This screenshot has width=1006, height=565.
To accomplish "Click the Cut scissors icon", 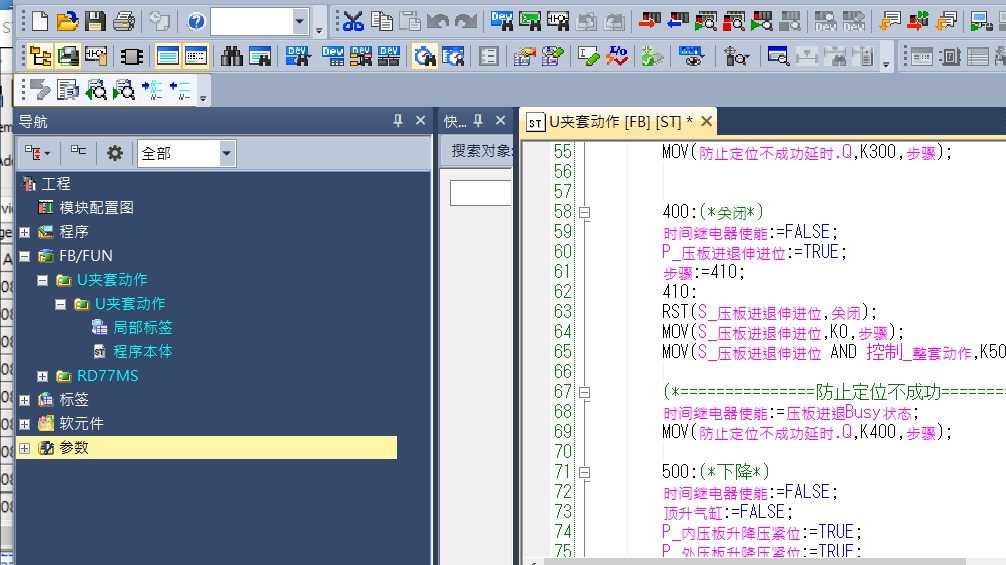I will coord(353,20).
